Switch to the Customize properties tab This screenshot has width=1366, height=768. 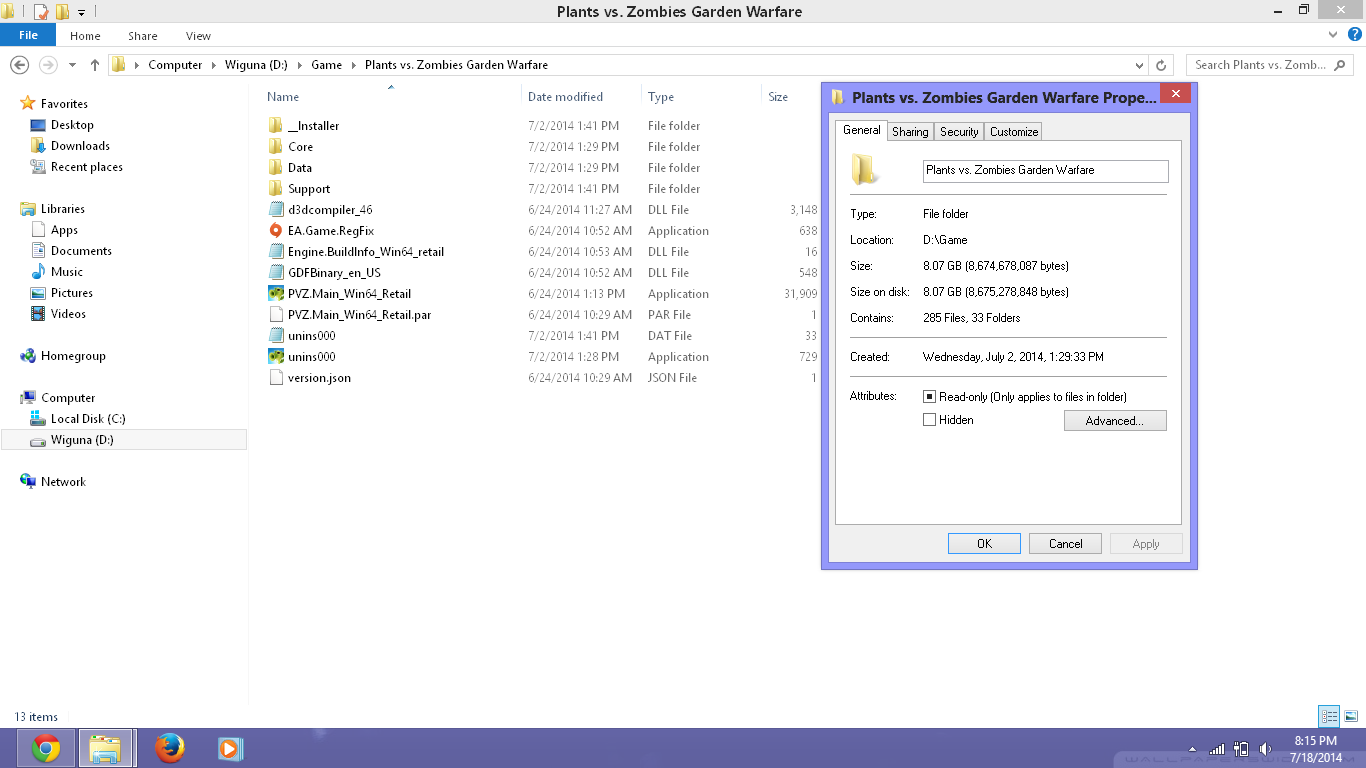1014,132
